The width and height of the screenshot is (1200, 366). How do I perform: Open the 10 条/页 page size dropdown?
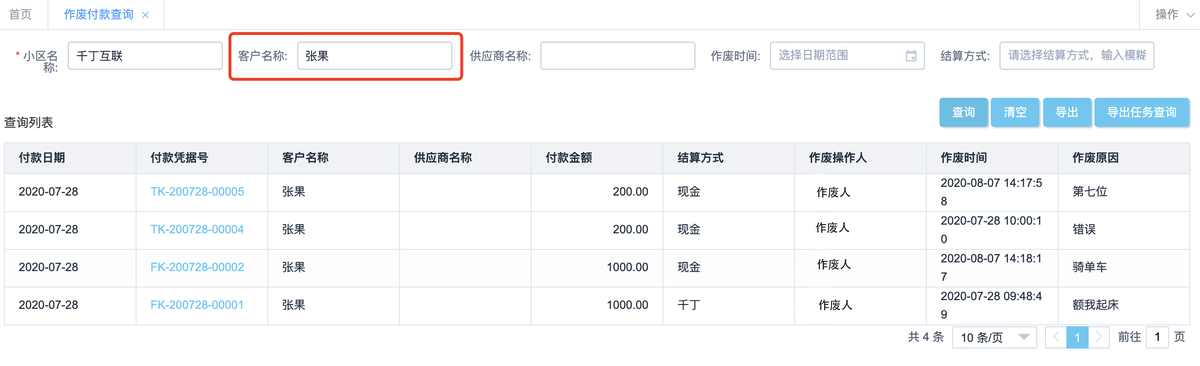[995, 338]
